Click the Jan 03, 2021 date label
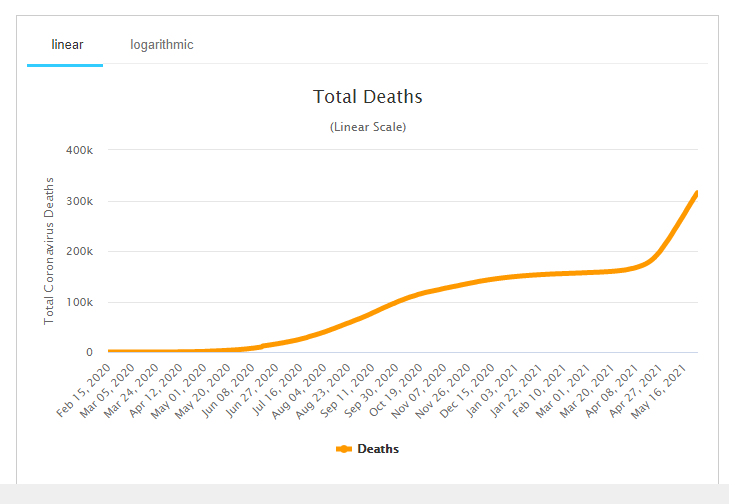 (x=494, y=389)
